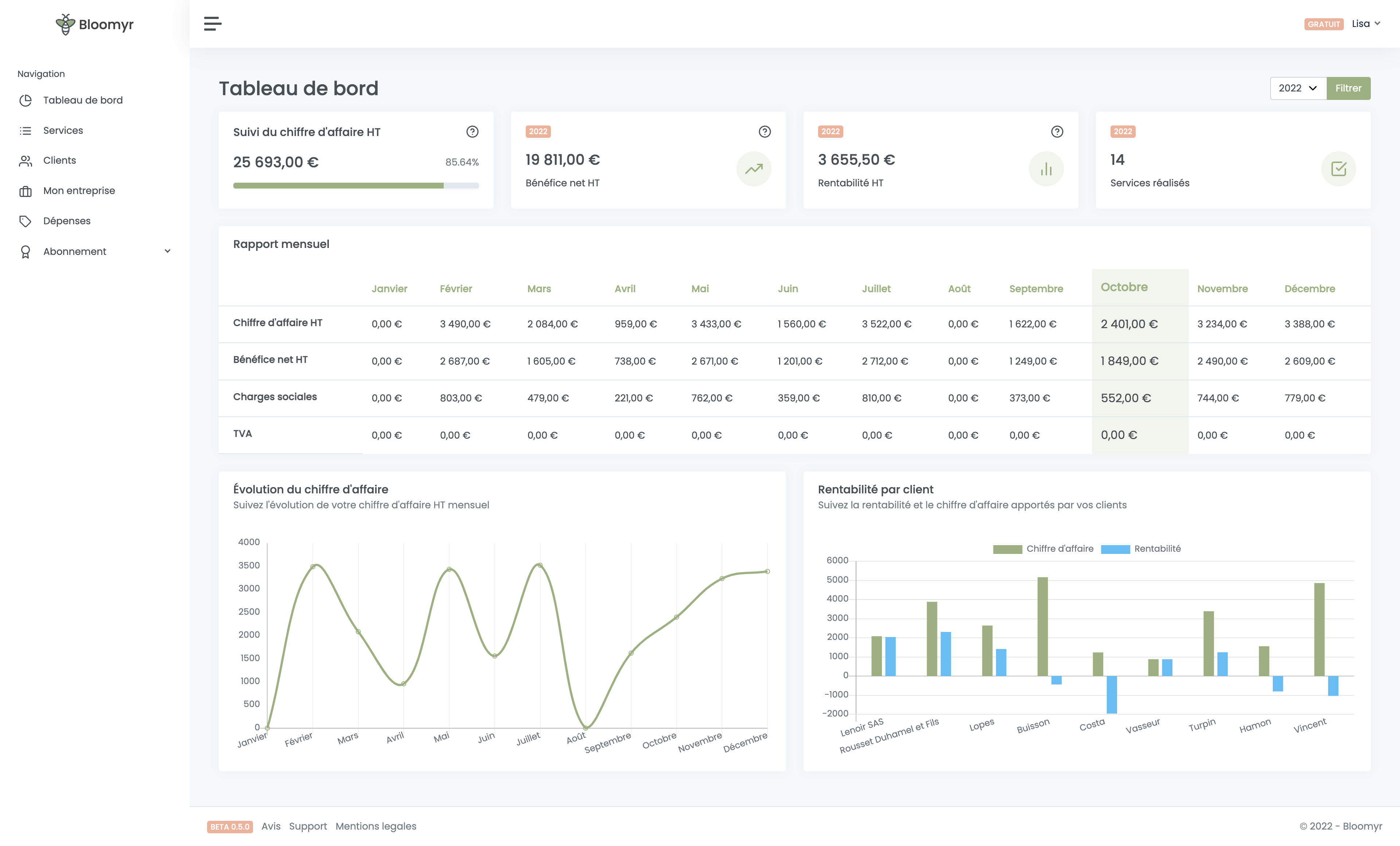This screenshot has width=1400, height=846.
Task: Click the Services list icon in sidebar
Action: click(26, 131)
